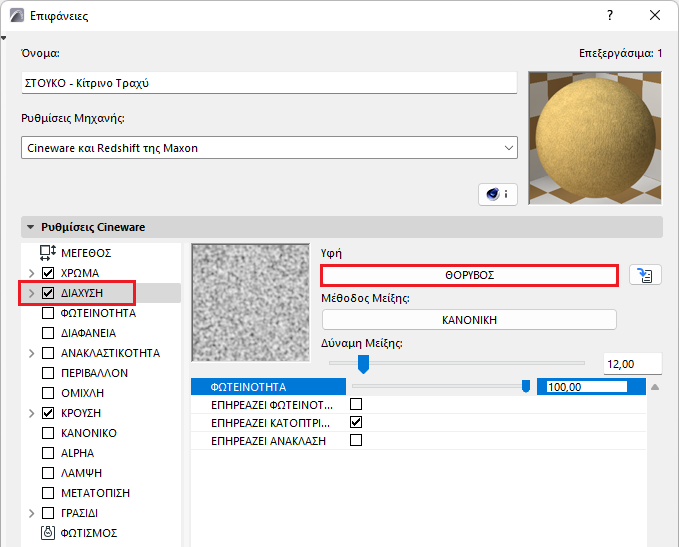This screenshot has width=679, height=547.
Task: Expand the ΑΝΑΚΛΑΣΤΙΚΟΤΗΤΑ tree node
Action: click(31, 353)
